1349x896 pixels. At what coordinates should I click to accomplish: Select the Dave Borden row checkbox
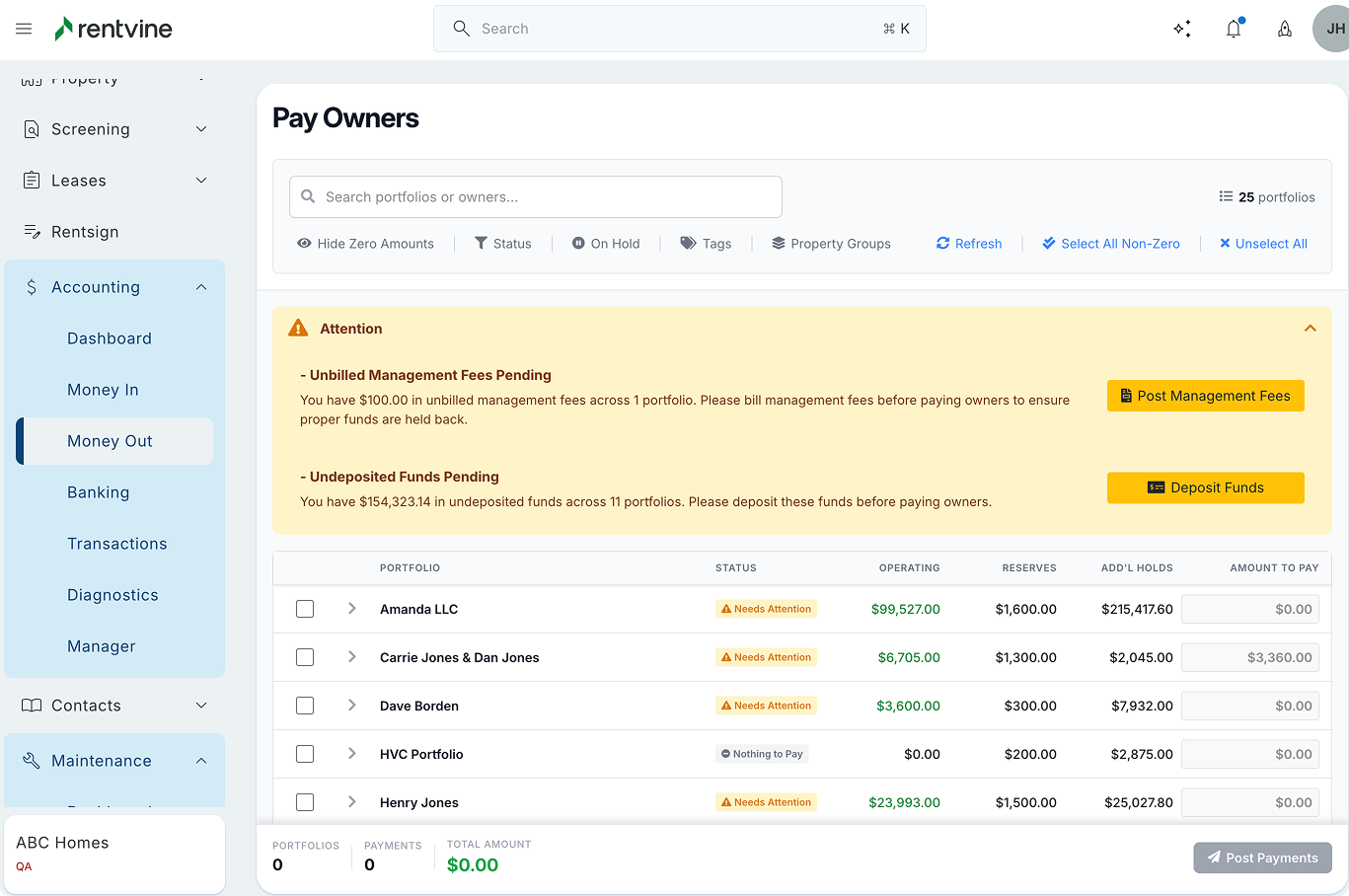click(305, 706)
